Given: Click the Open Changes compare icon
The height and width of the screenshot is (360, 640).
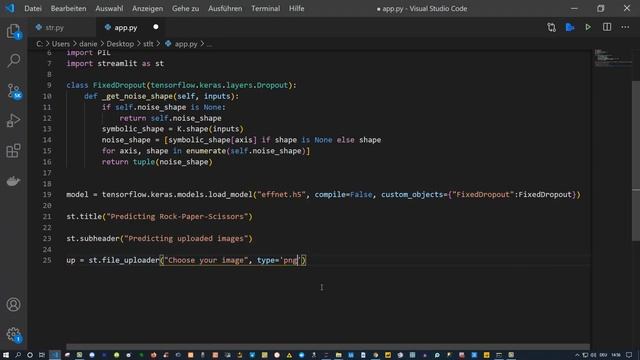Looking at the screenshot, I should click(x=551, y=27).
